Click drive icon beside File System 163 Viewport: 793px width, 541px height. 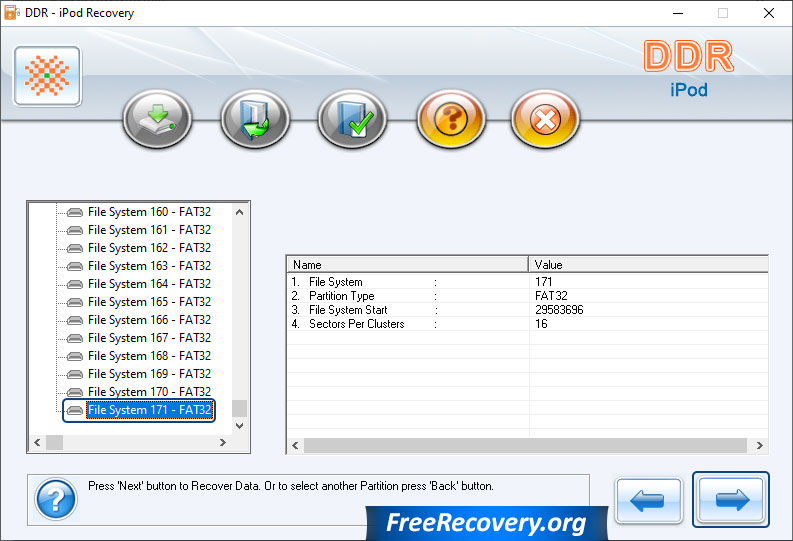[75, 266]
